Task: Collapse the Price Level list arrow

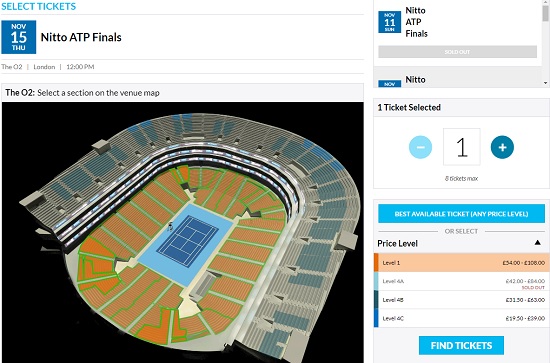Action: tap(537, 243)
